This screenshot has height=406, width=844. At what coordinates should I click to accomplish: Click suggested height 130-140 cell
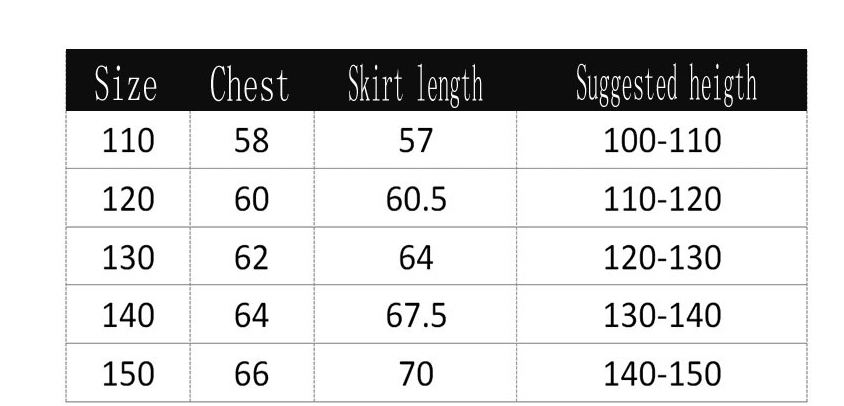662,314
